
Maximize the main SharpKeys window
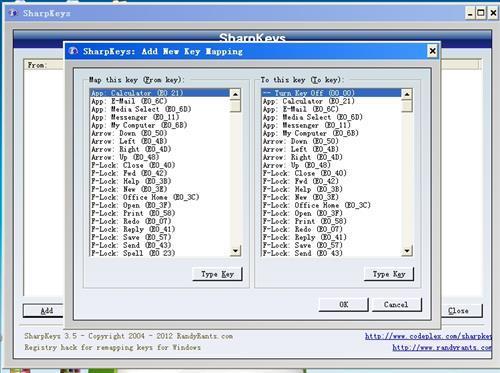tap(481, 13)
